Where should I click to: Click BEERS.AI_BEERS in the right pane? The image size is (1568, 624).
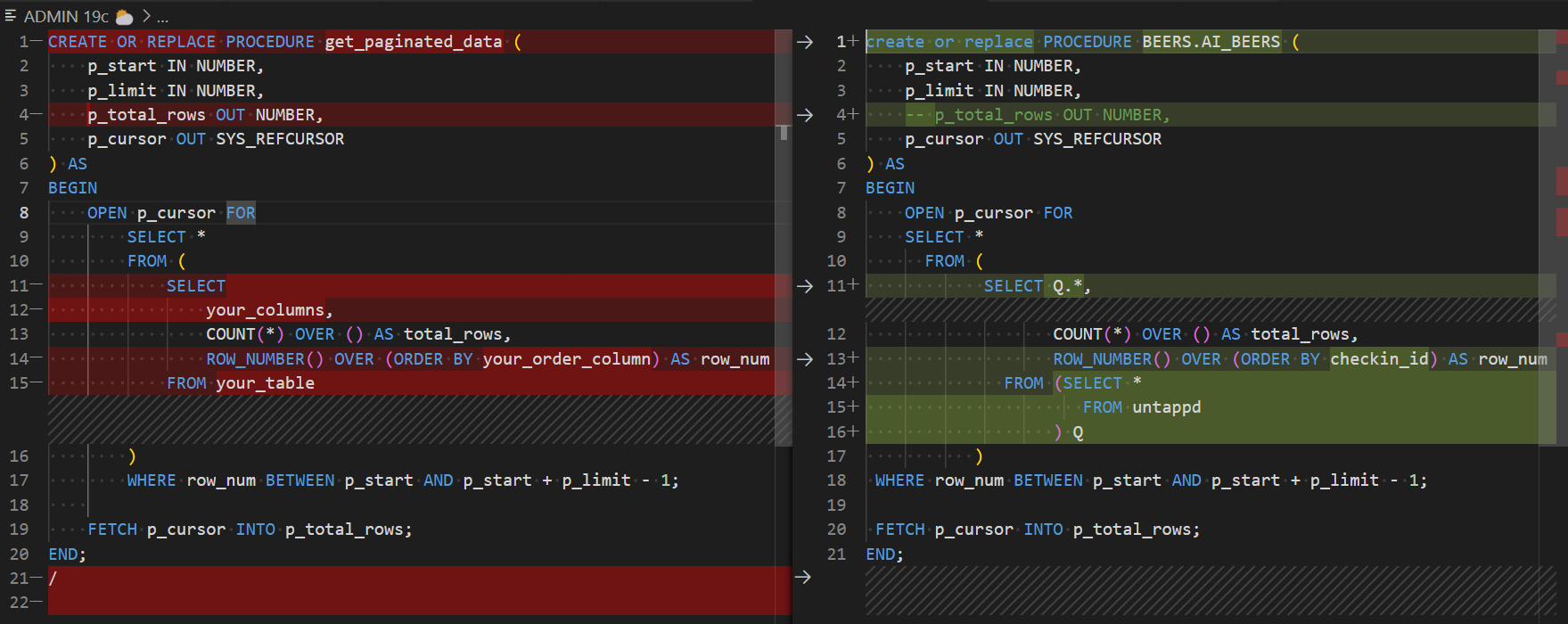point(1211,42)
